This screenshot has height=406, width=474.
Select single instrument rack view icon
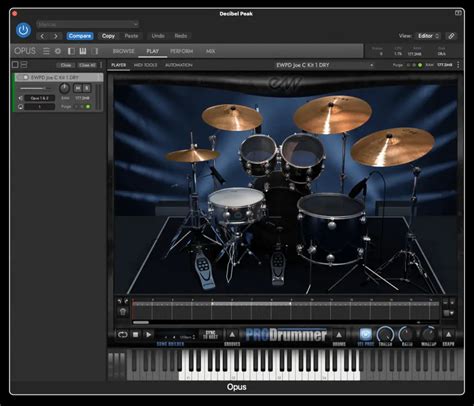click(x=15, y=64)
